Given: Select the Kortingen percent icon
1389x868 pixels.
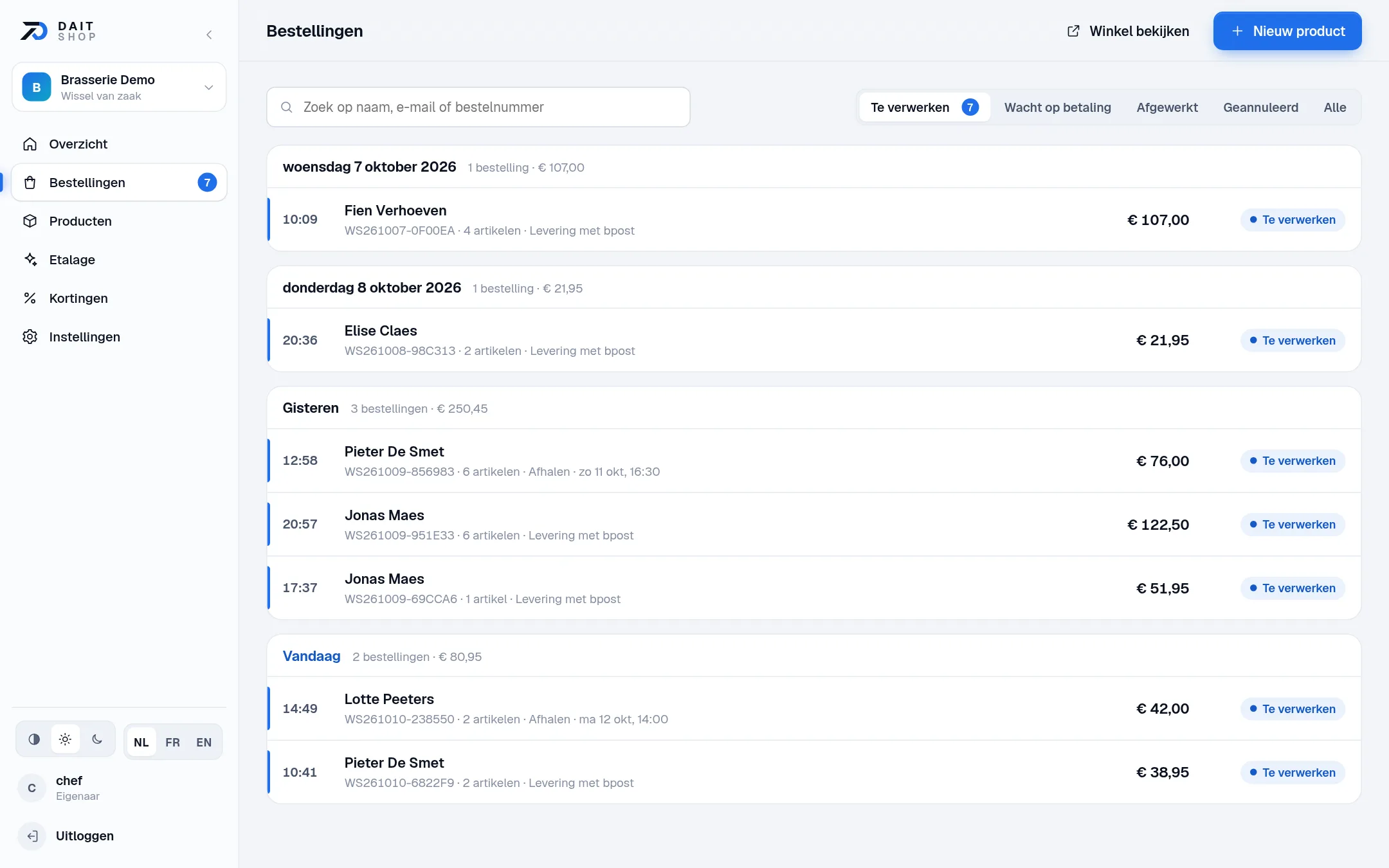Looking at the screenshot, I should pos(30,298).
